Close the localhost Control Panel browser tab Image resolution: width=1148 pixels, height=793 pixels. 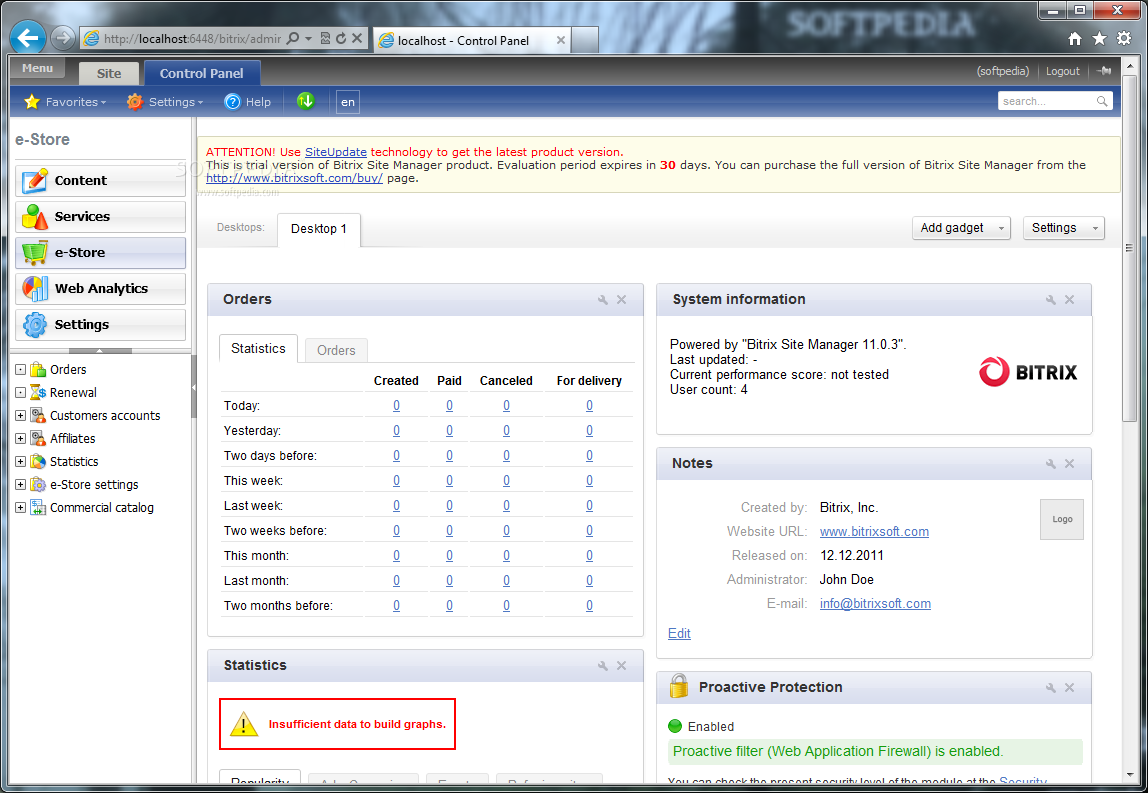(560, 40)
